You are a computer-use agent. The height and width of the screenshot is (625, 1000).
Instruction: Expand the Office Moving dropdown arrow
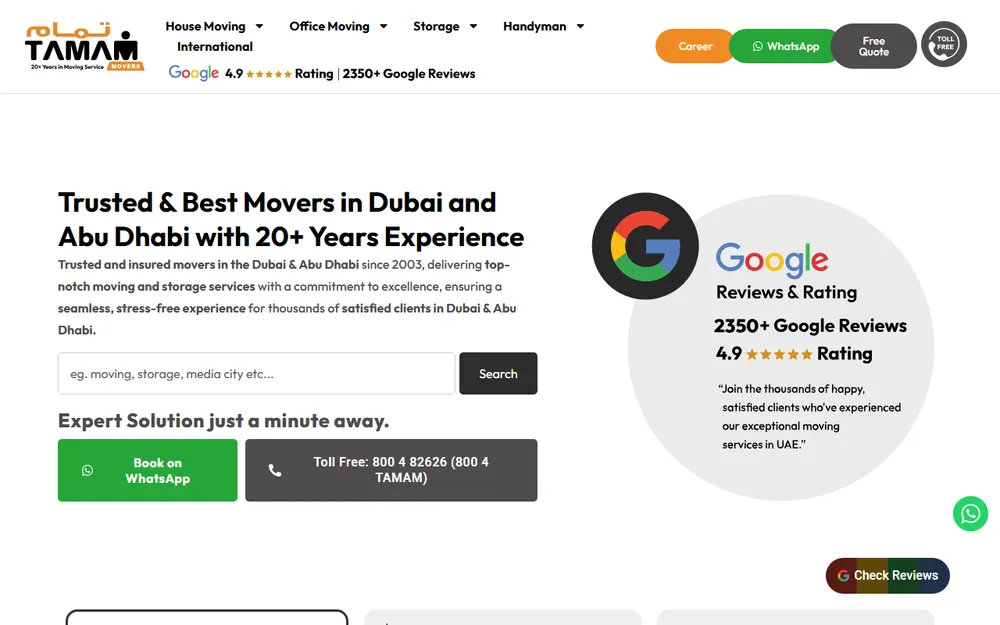pos(383,26)
